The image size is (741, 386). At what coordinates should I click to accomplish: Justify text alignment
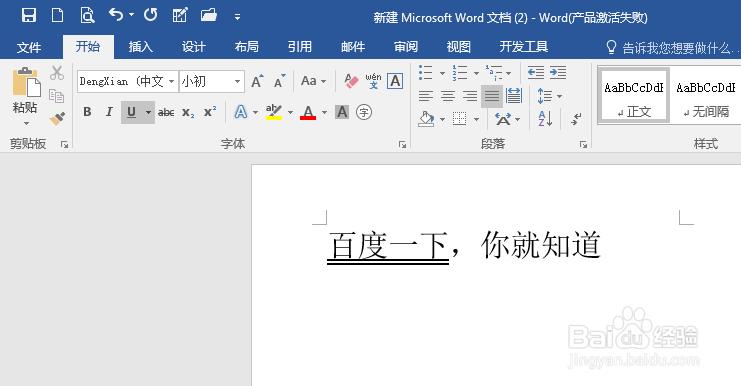(x=491, y=96)
